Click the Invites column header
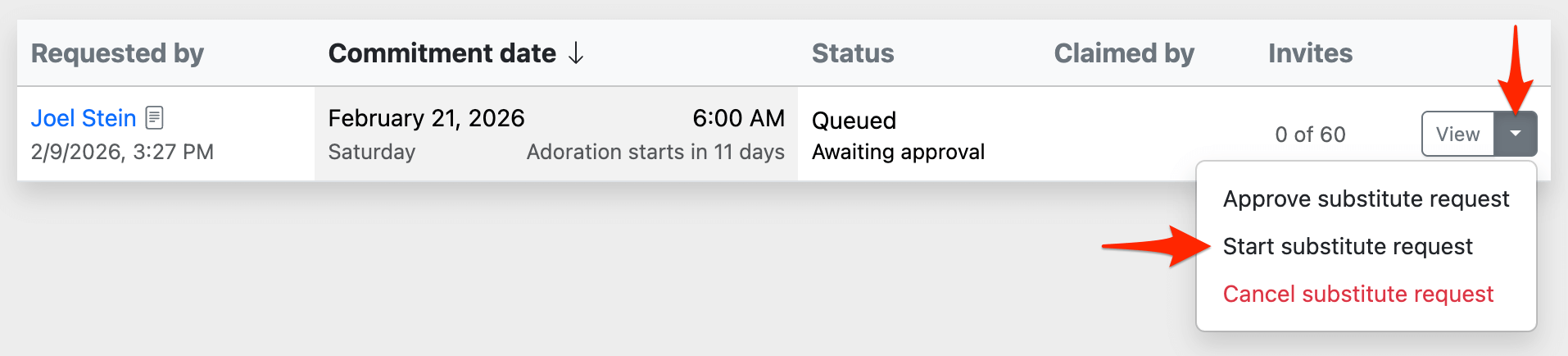The height and width of the screenshot is (356, 1568). (1310, 53)
